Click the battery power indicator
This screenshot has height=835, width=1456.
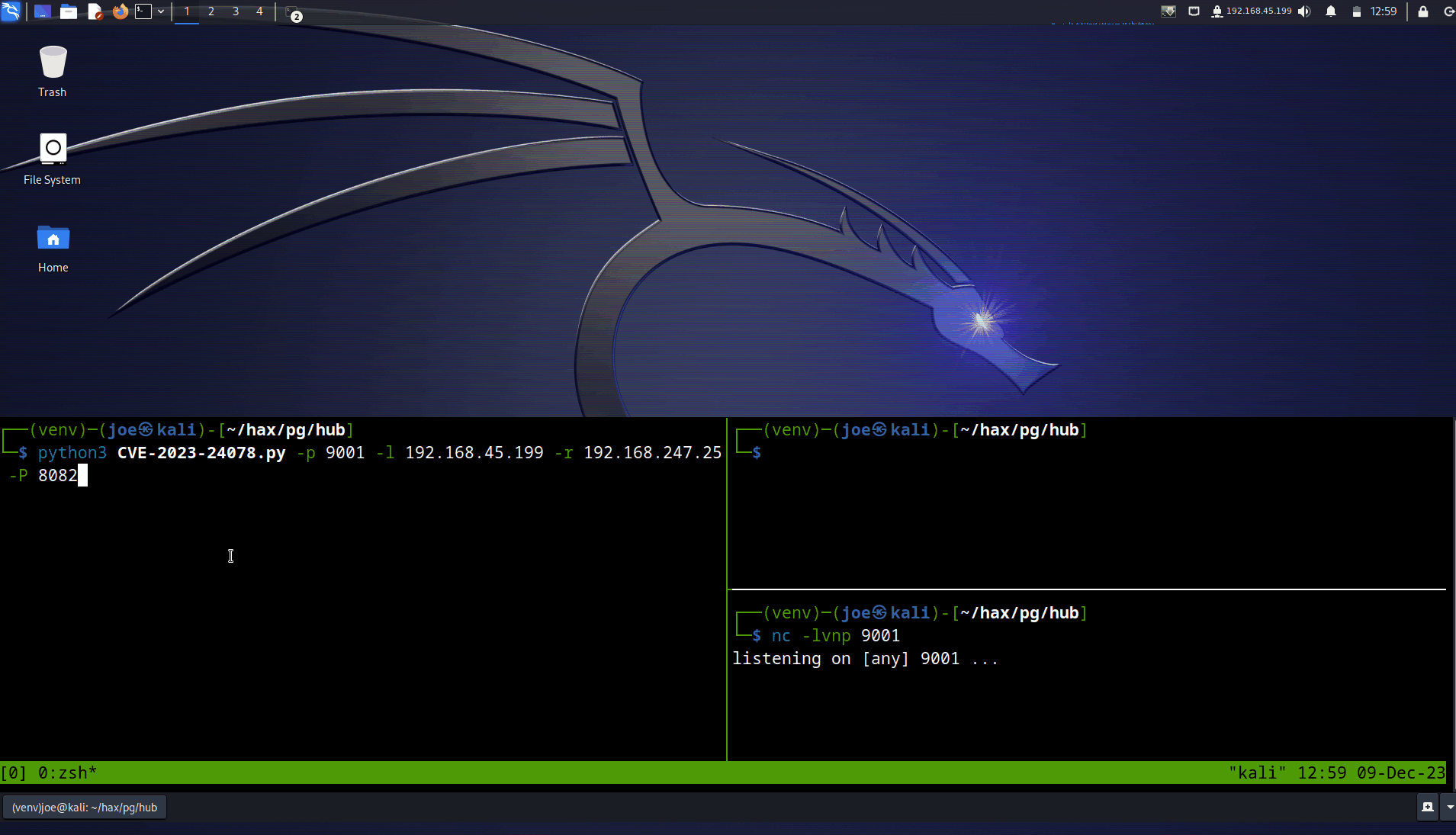(1357, 11)
